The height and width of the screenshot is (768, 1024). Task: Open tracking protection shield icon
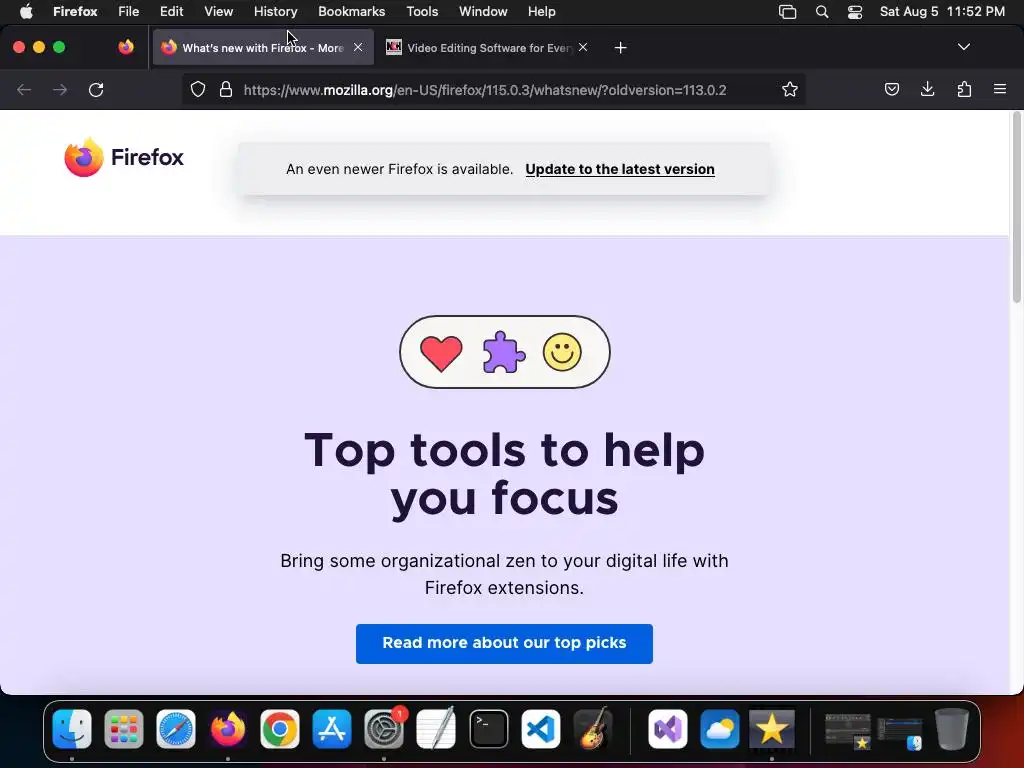[198, 89]
